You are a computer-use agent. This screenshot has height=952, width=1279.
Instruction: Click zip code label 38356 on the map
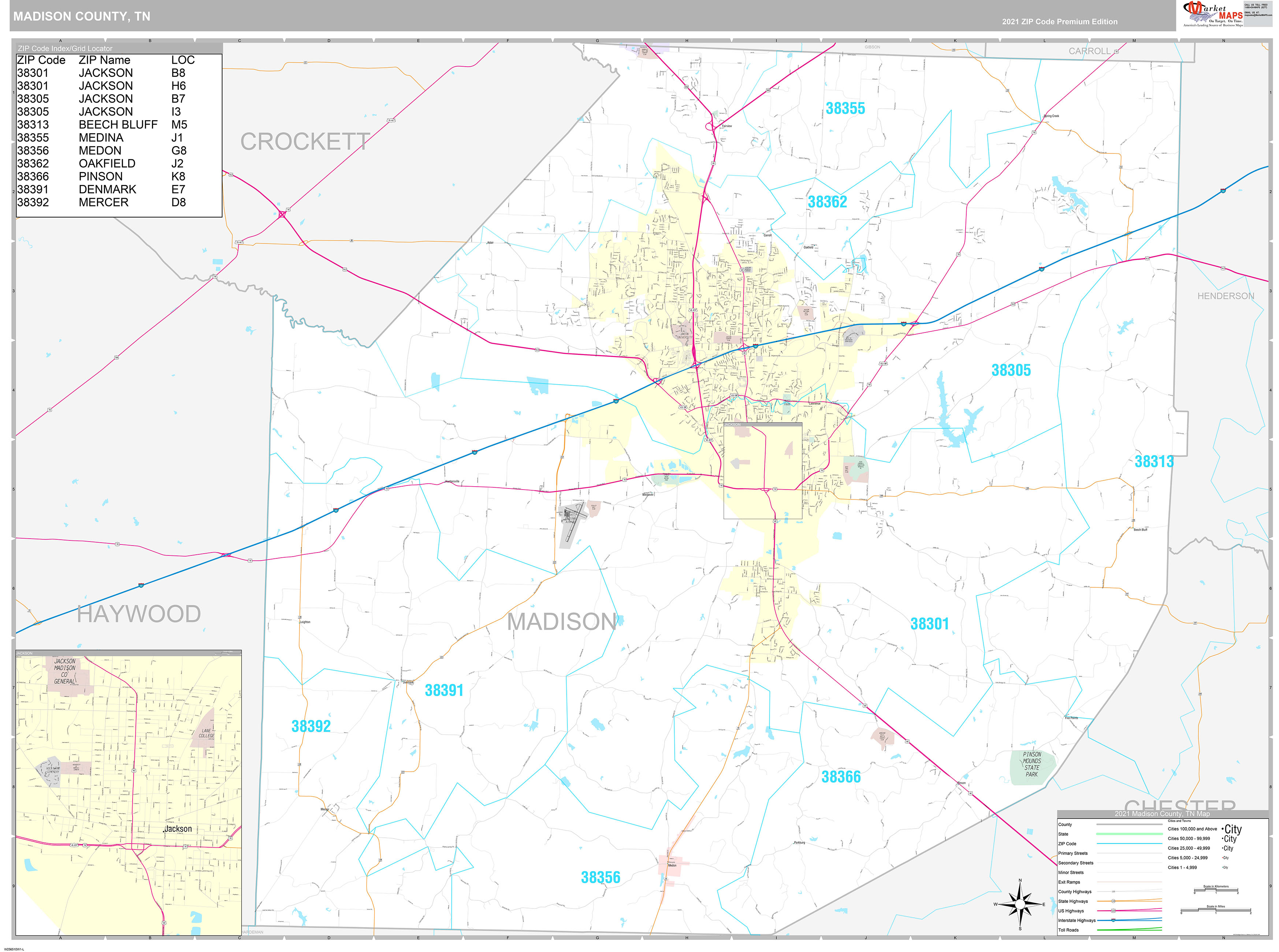pos(601,877)
